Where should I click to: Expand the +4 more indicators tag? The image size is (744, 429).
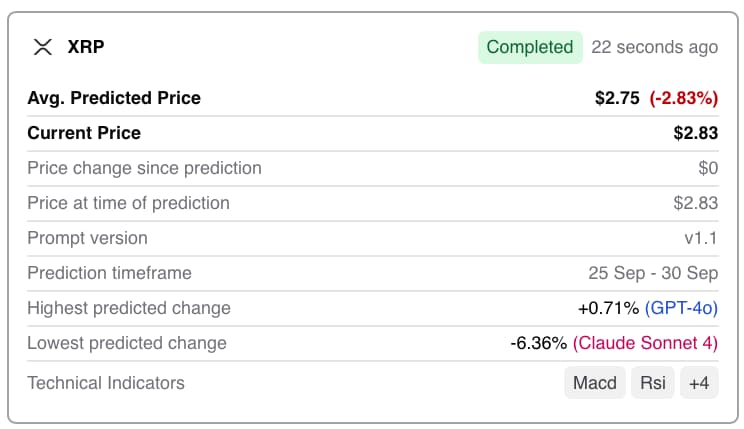pos(699,383)
